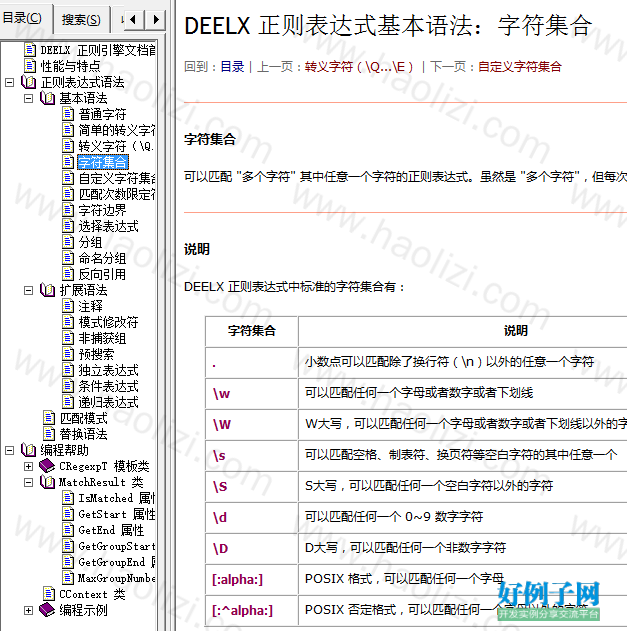Go to next page 自定义字符集合 link
The height and width of the screenshot is (631, 627).
pos(520,66)
